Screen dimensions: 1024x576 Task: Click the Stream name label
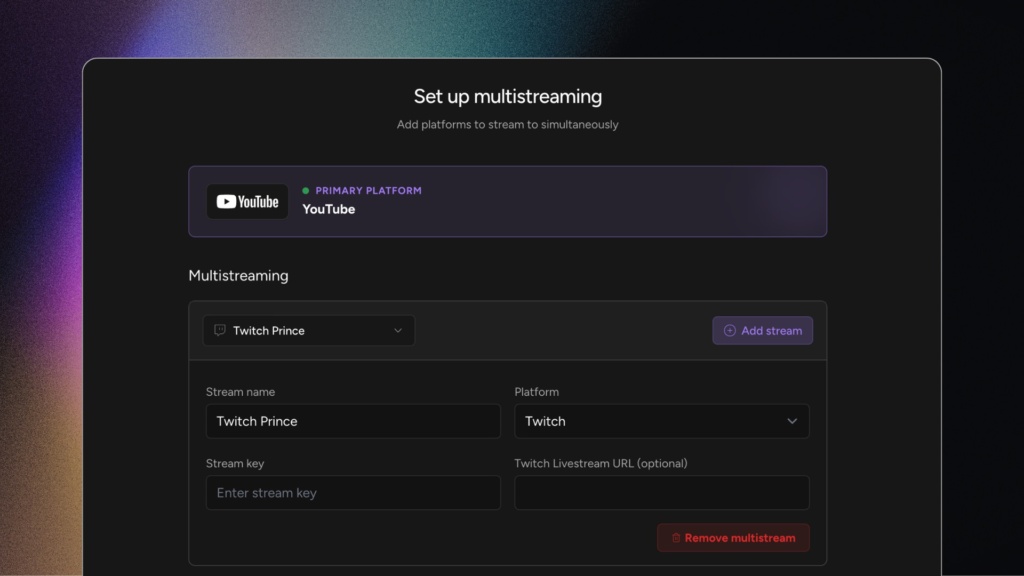240,392
